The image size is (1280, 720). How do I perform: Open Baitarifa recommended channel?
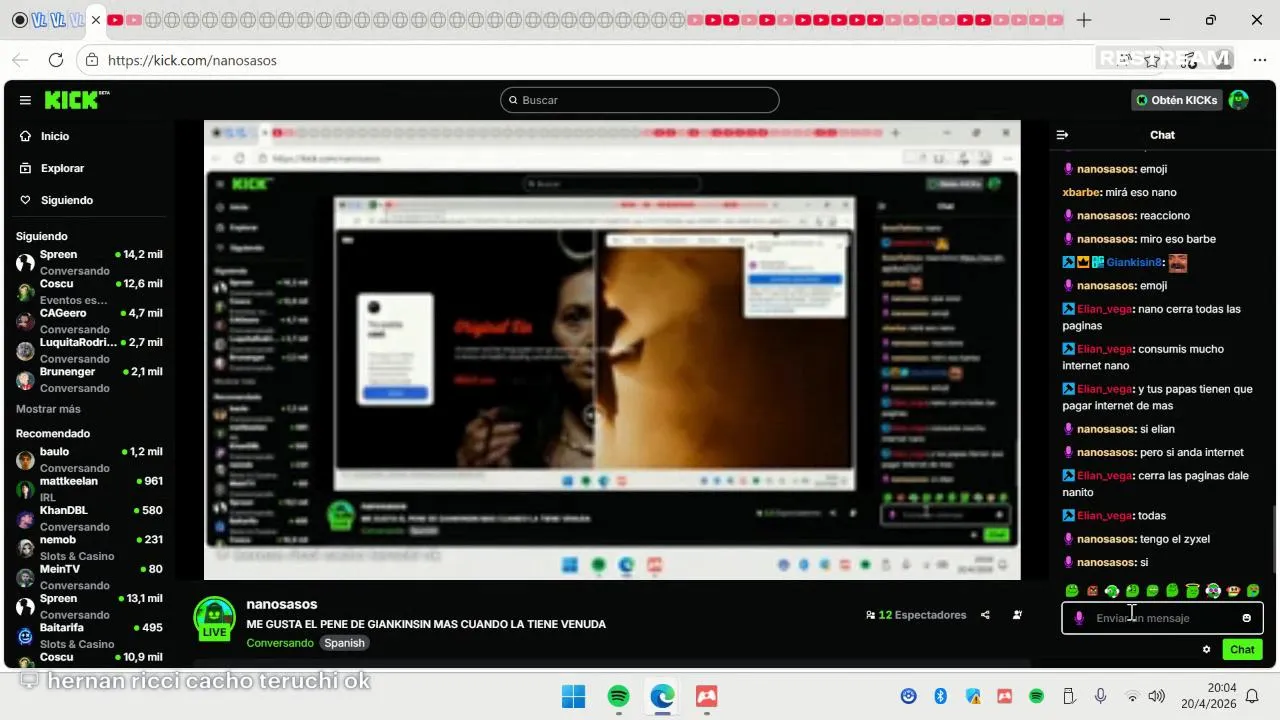coord(89,635)
